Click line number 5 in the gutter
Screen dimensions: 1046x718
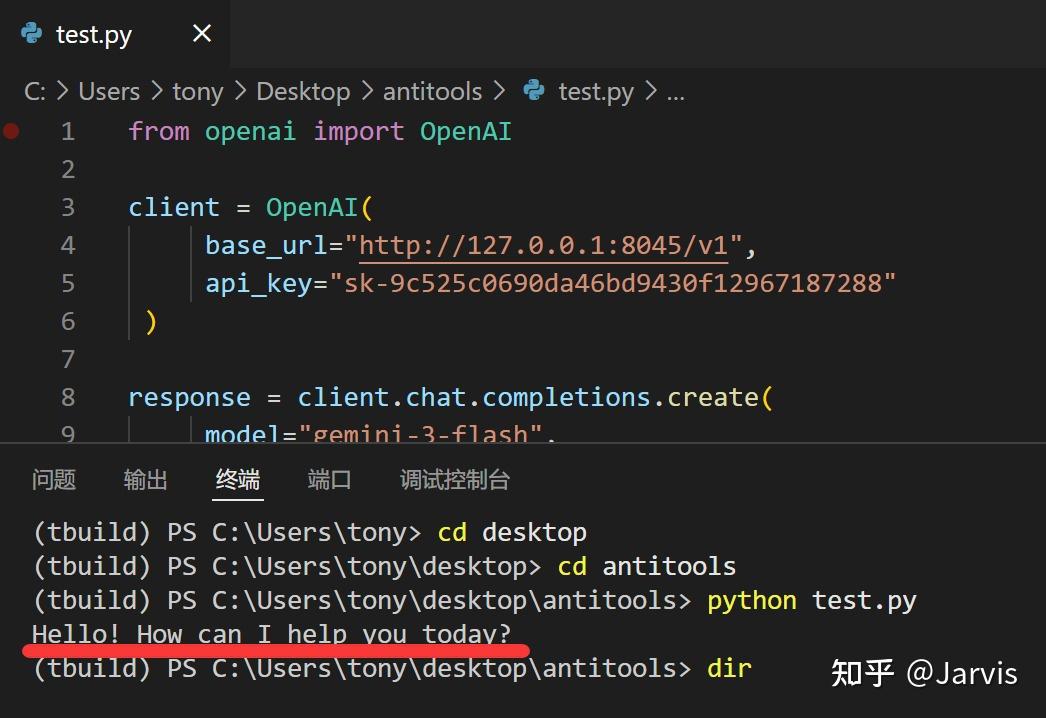[x=67, y=283]
